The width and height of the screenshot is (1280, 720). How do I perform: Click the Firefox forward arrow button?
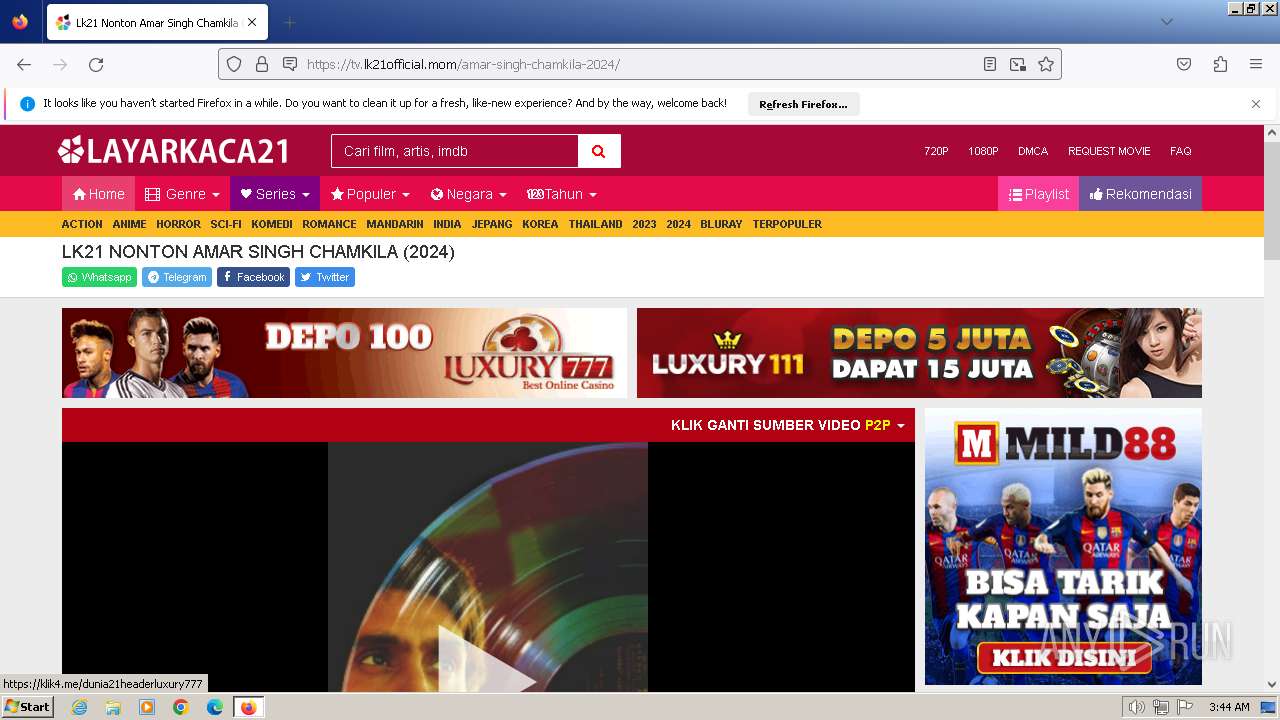coord(60,64)
